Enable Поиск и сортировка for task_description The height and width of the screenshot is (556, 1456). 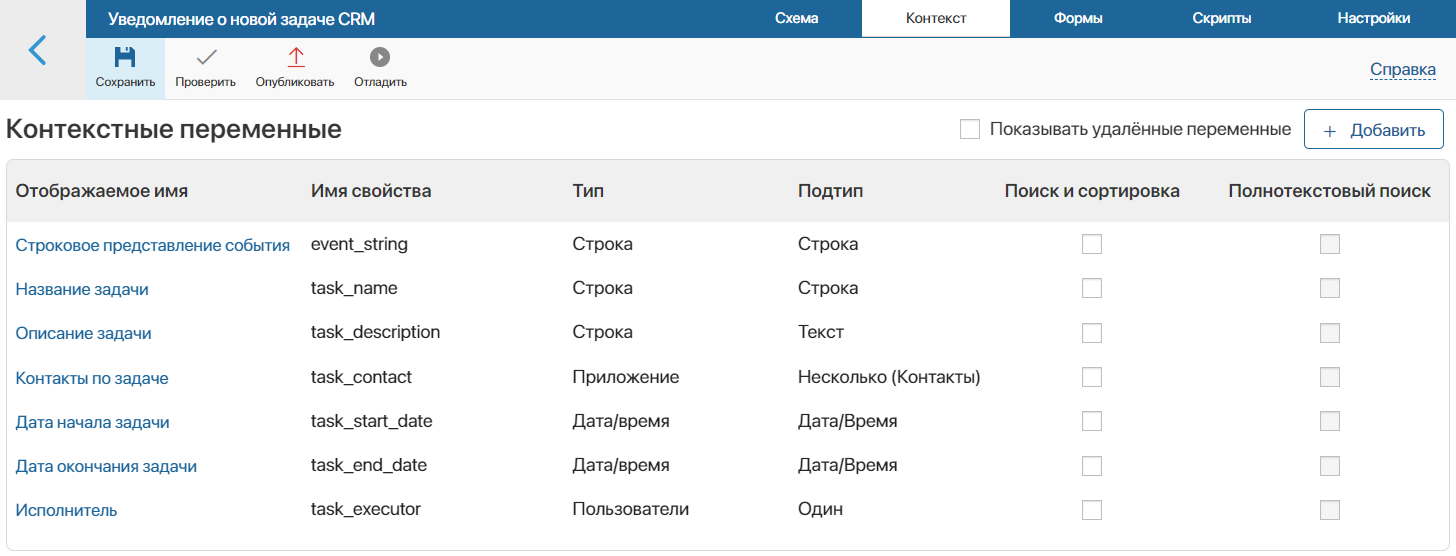pos(1092,333)
